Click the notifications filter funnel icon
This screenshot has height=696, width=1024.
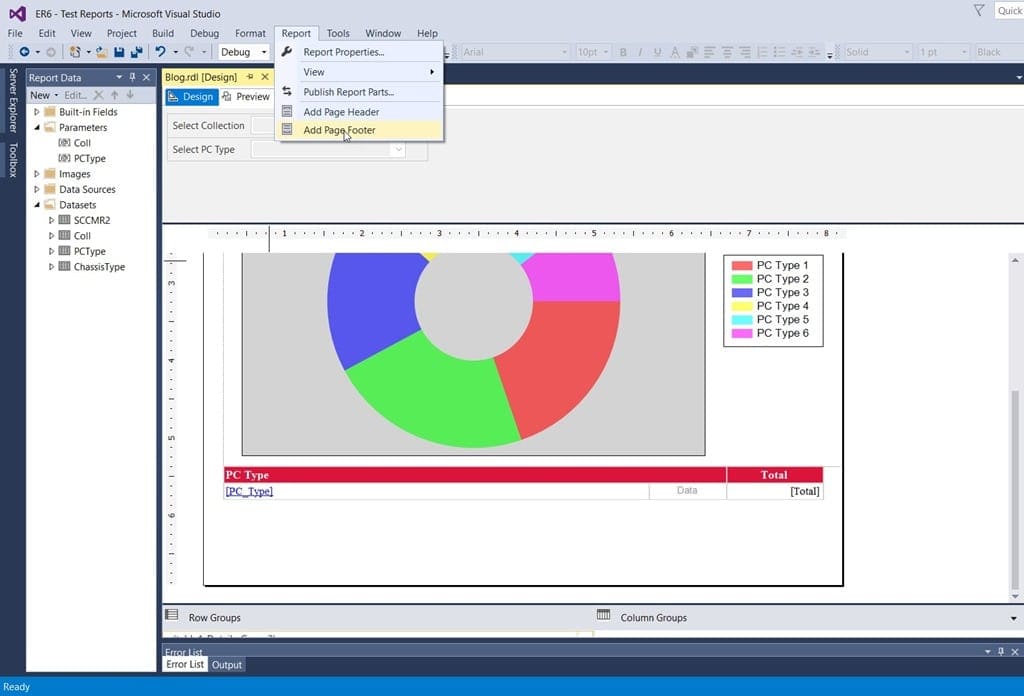coord(979,10)
